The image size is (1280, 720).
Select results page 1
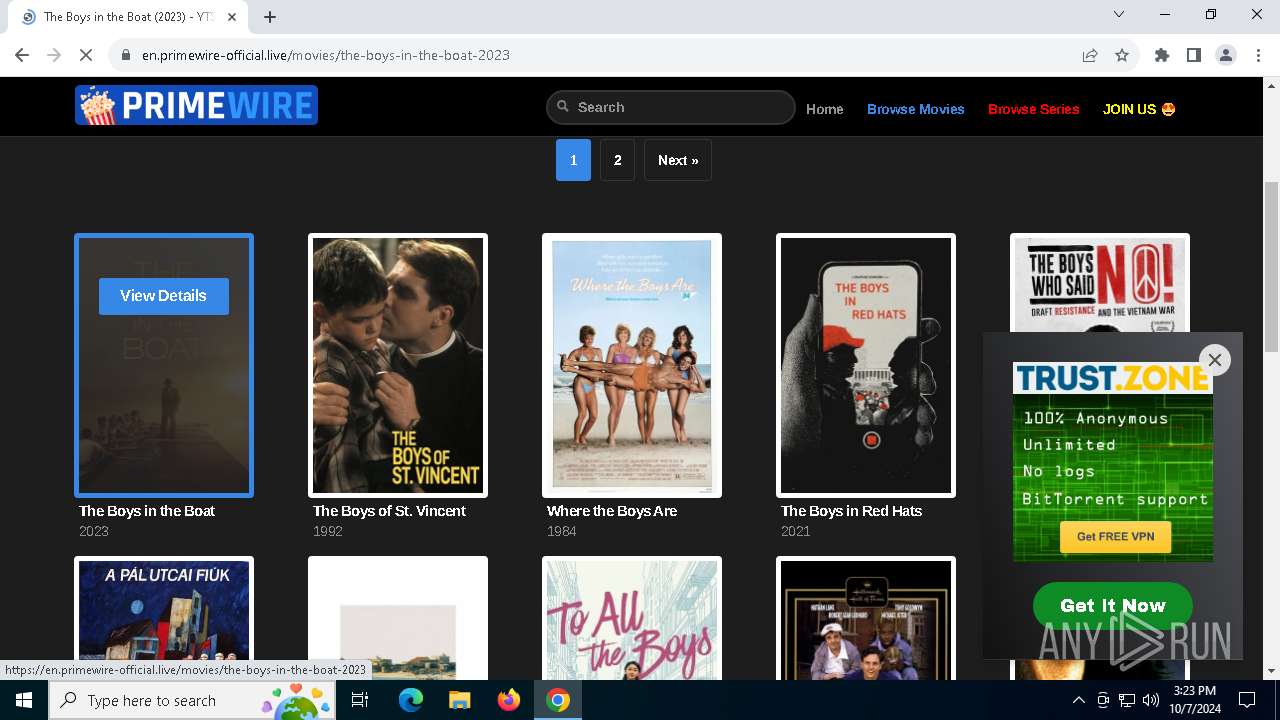point(573,160)
